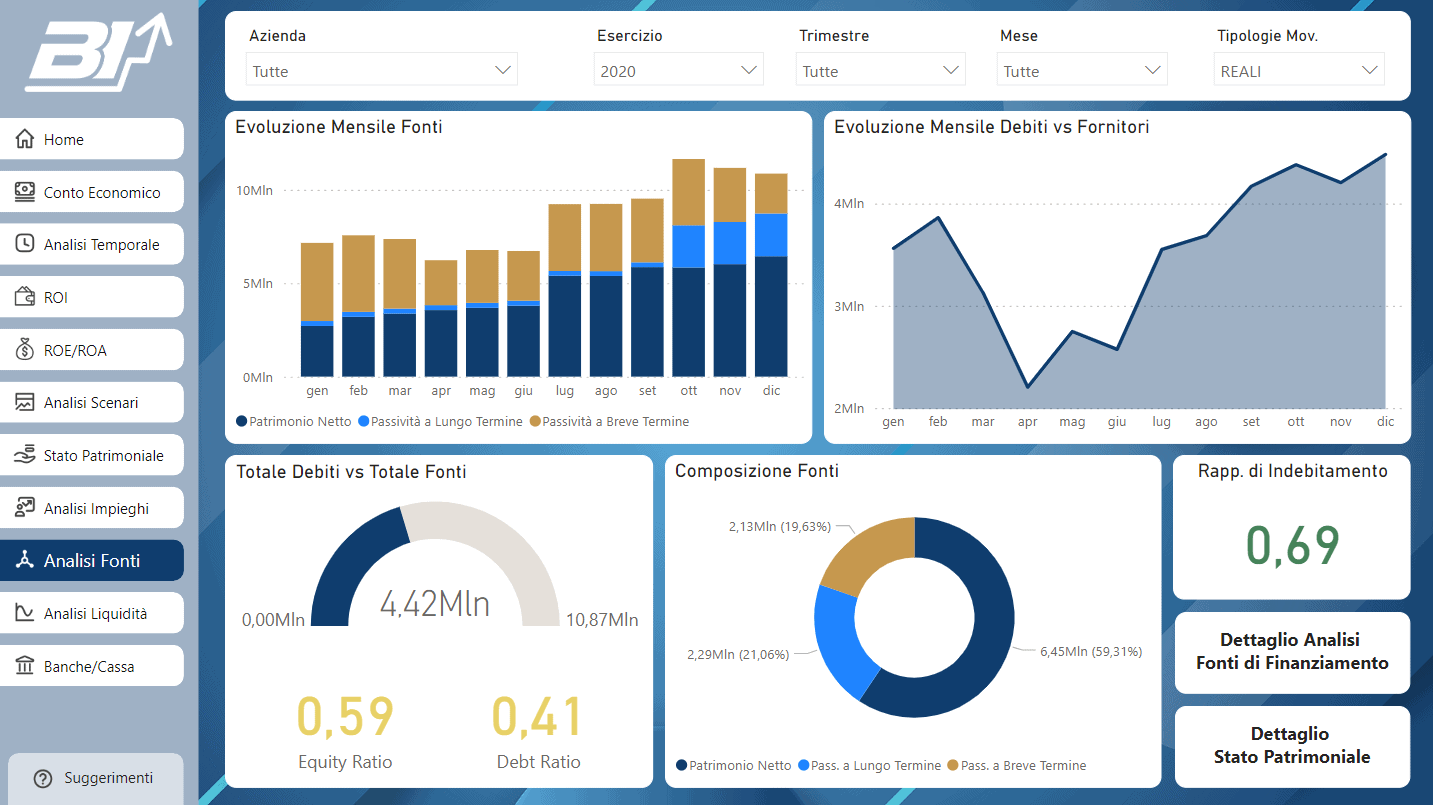1433x805 pixels.
Task: Select the Analisi Impieghi icon
Action: tap(25, 508)
